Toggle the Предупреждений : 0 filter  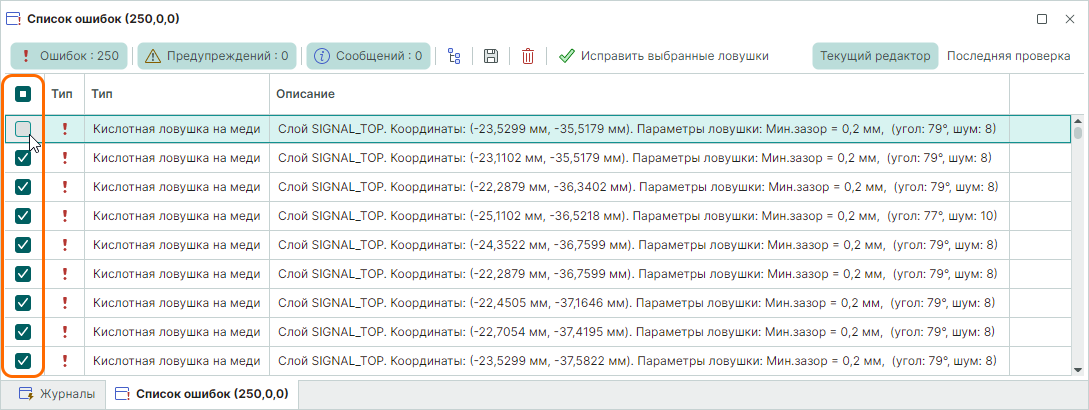coord(217,56)
